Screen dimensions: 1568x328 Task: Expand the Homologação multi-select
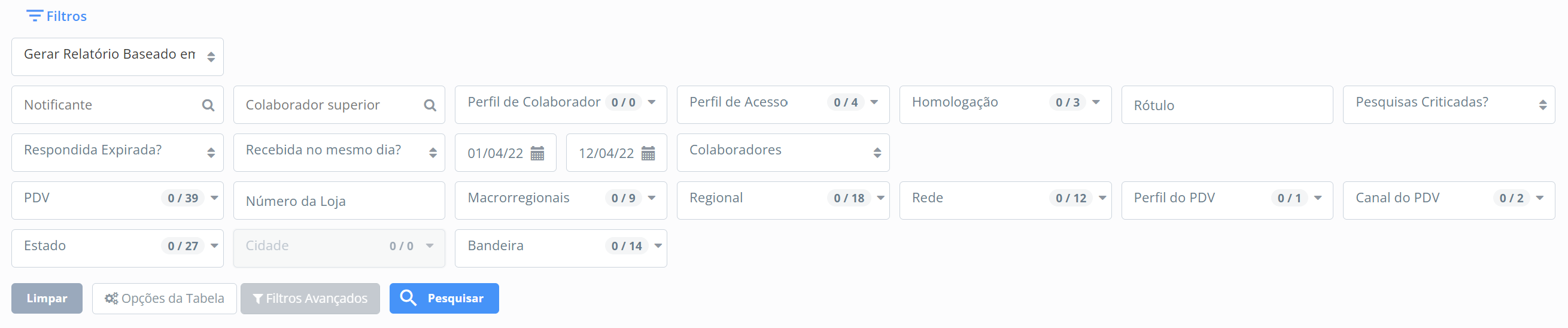click(x=1096, y=102)
